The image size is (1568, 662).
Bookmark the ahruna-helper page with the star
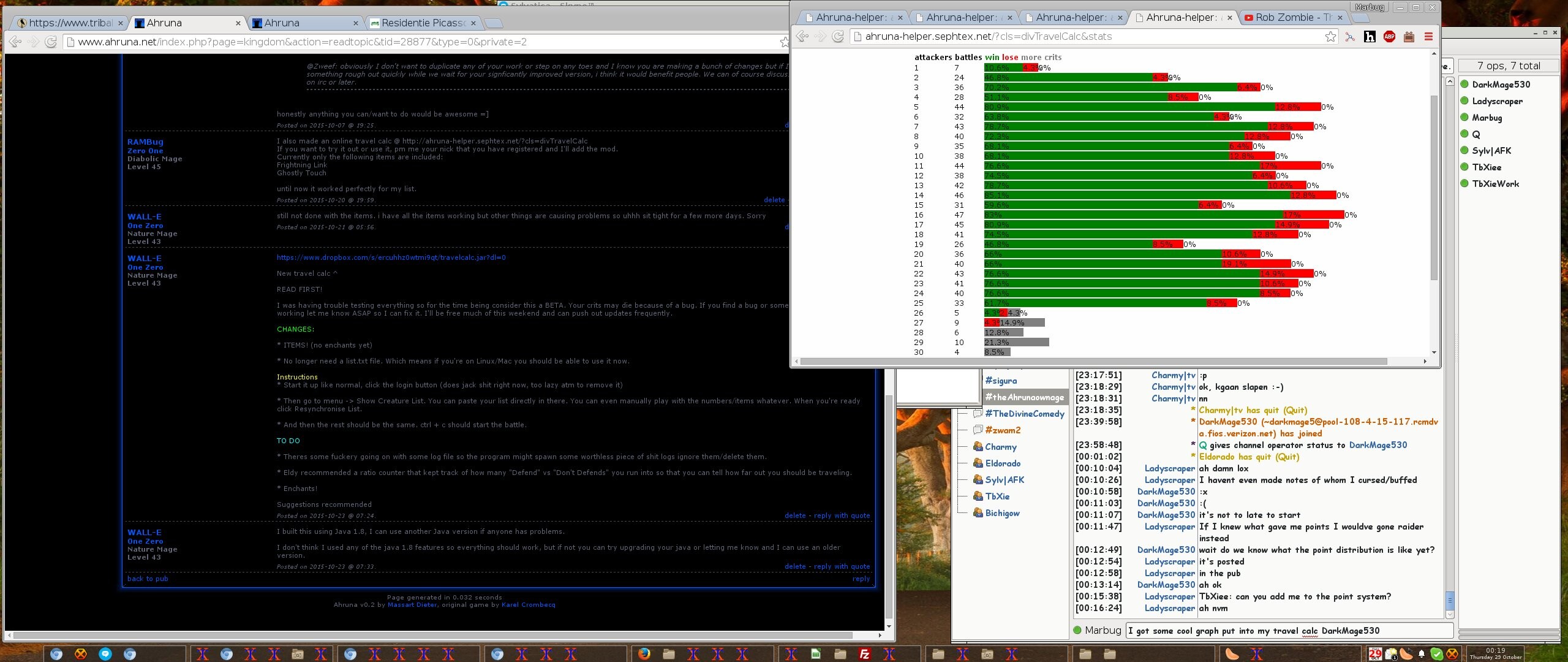[x=1330, y=37]
